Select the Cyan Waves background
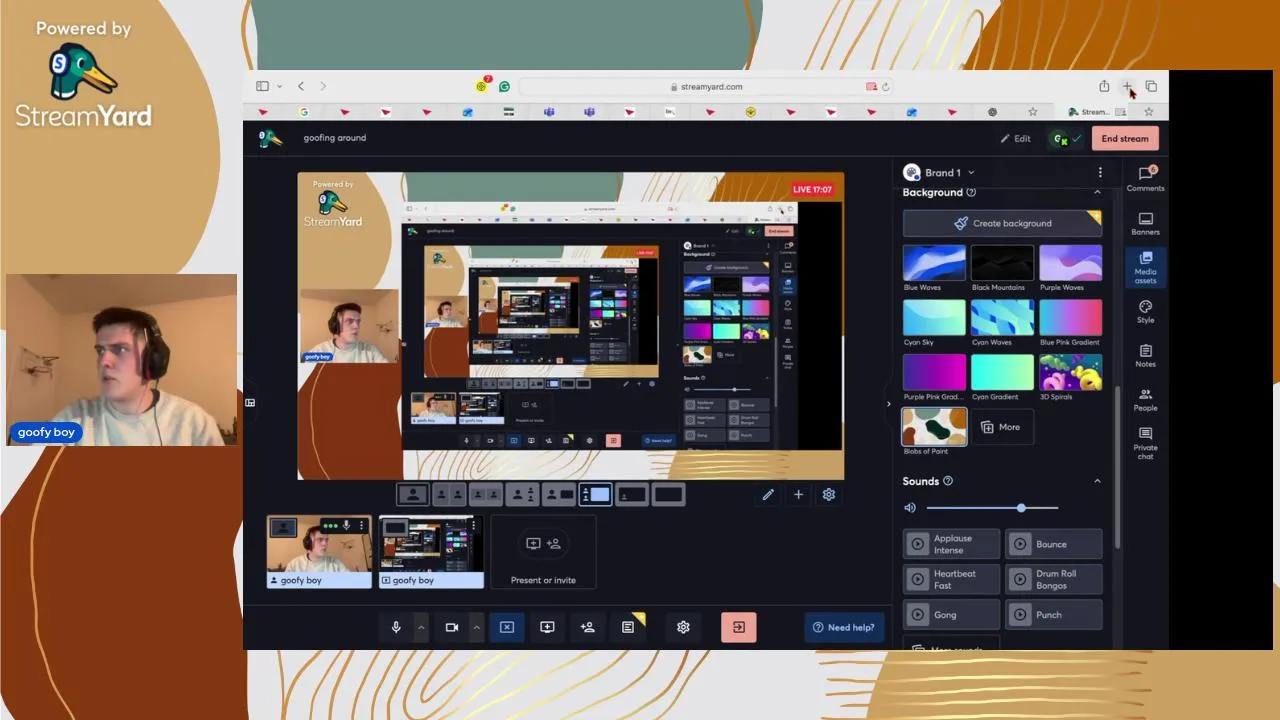Viewport: 1280px width, 720px height. click(x=1002, y=318)
